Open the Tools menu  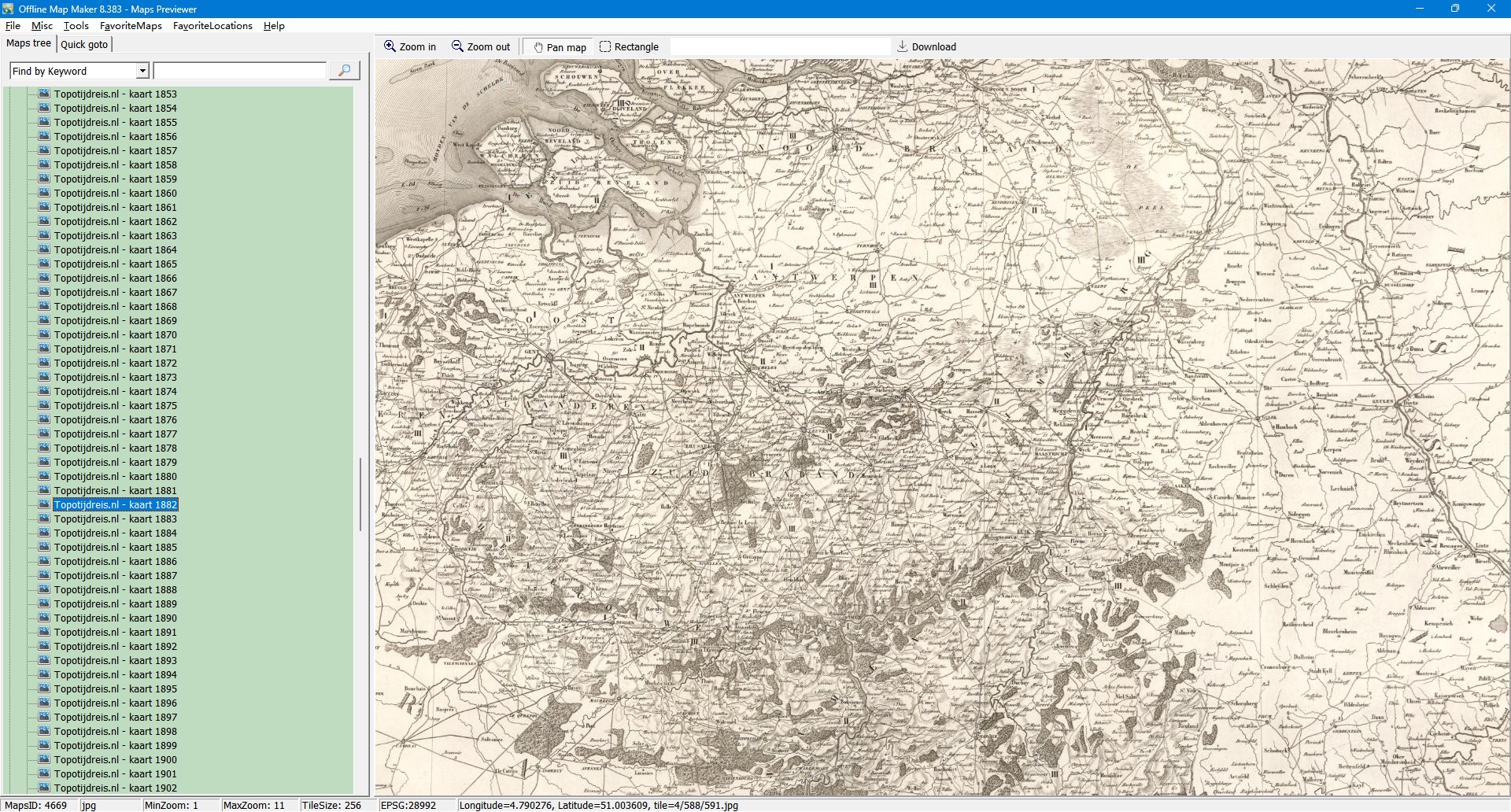76,26
